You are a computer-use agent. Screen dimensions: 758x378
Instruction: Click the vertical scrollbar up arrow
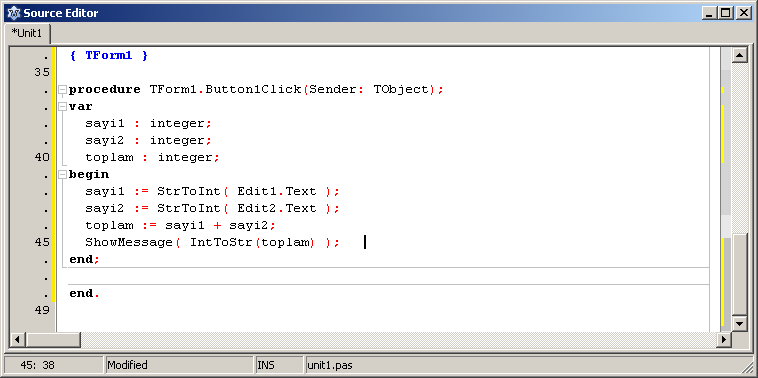click(x=740, y=55)
